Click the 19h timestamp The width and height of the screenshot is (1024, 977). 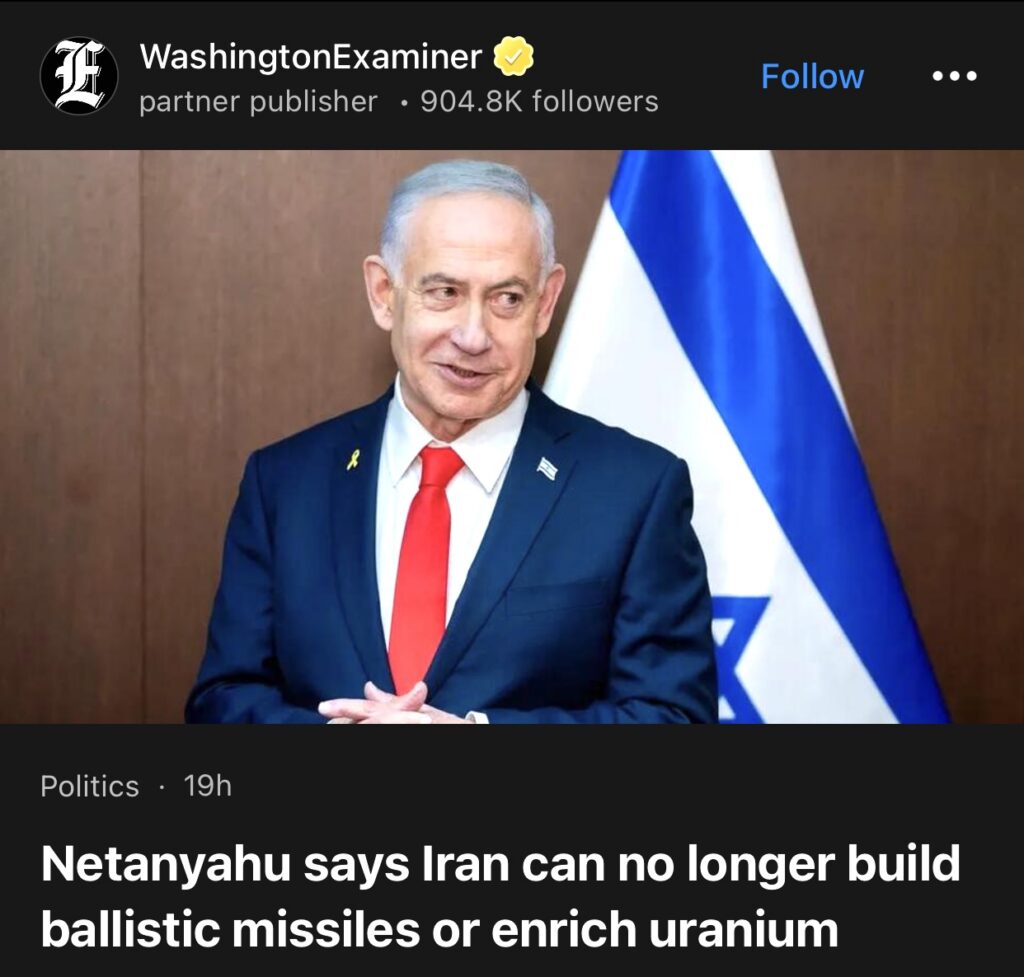208,786
